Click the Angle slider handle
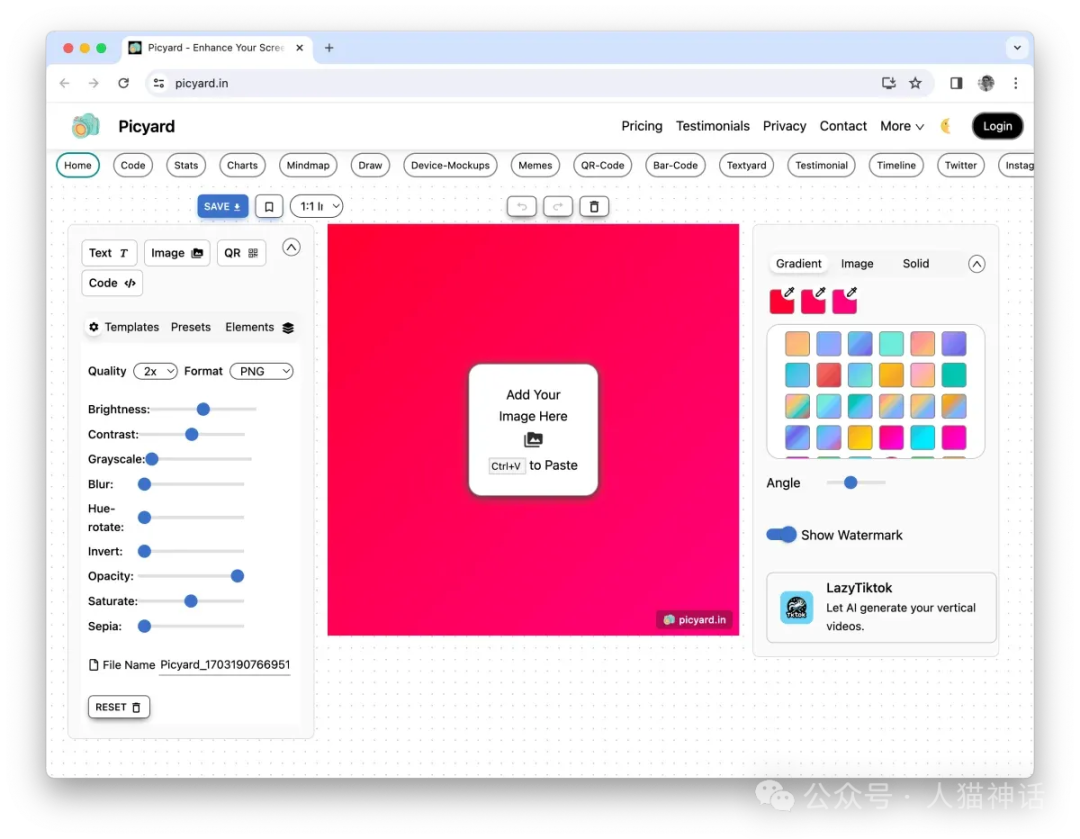Screen dimensions: 1080x839 (x=851, y=483)
